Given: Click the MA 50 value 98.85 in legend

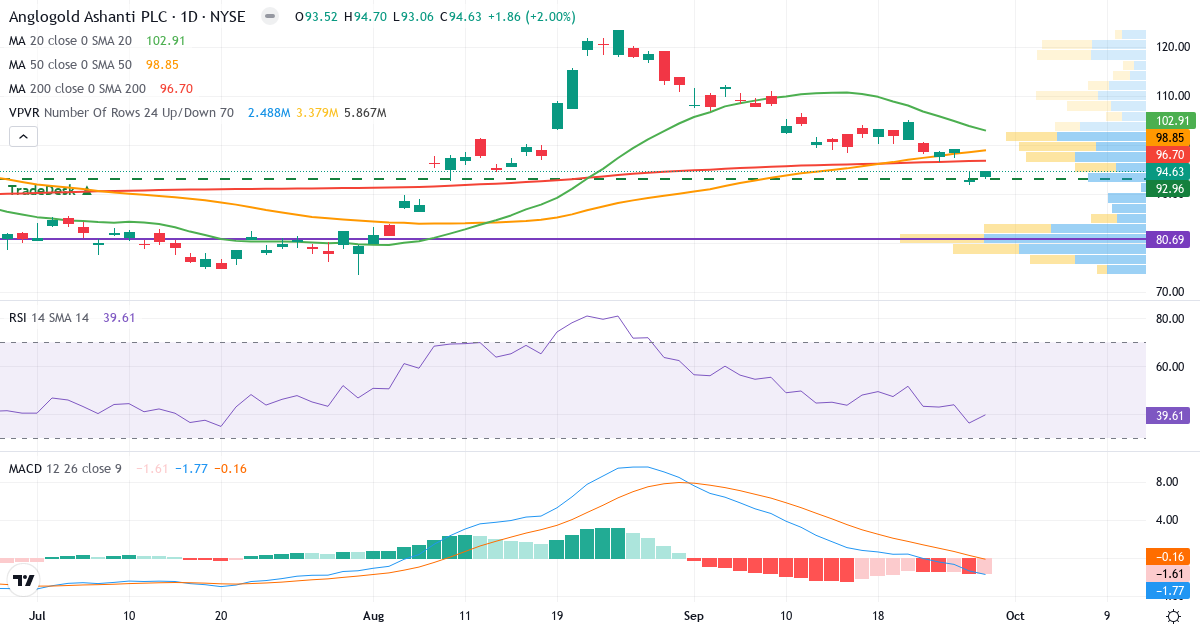Looking at the screenshot, I should point(163,65).
